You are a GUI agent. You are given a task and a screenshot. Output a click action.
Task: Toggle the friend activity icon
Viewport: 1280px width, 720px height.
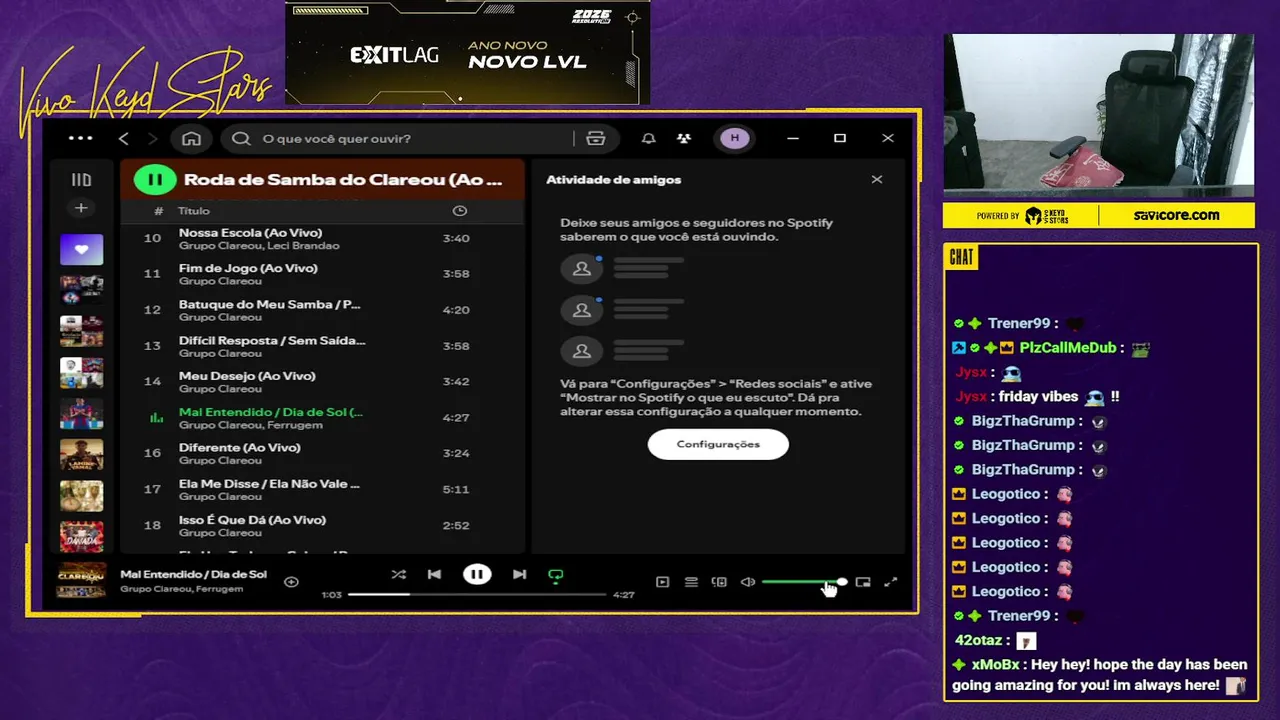tap(683, 138)
